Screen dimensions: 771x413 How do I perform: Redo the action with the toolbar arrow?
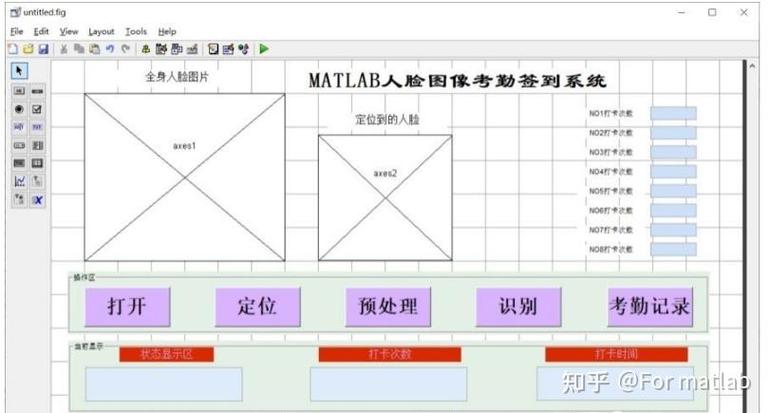(x=125, y=49)
